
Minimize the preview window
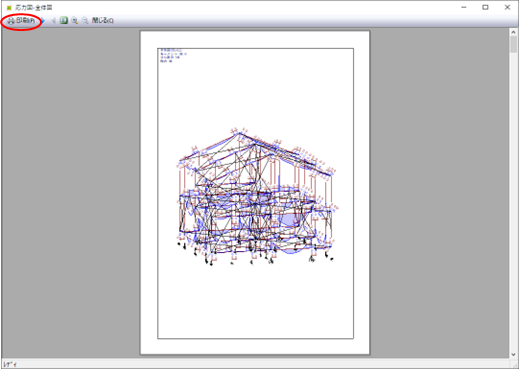pos(464,7)
